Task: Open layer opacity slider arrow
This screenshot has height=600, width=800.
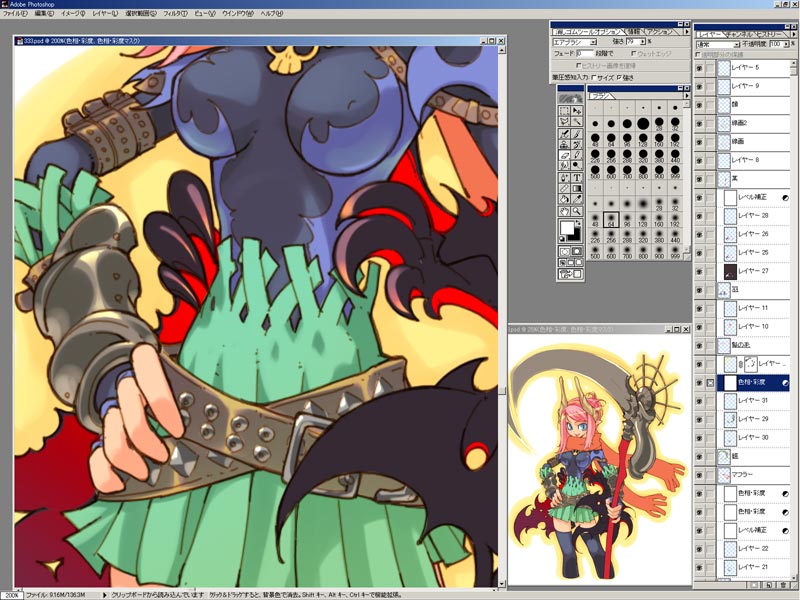Action: [785, 44]
